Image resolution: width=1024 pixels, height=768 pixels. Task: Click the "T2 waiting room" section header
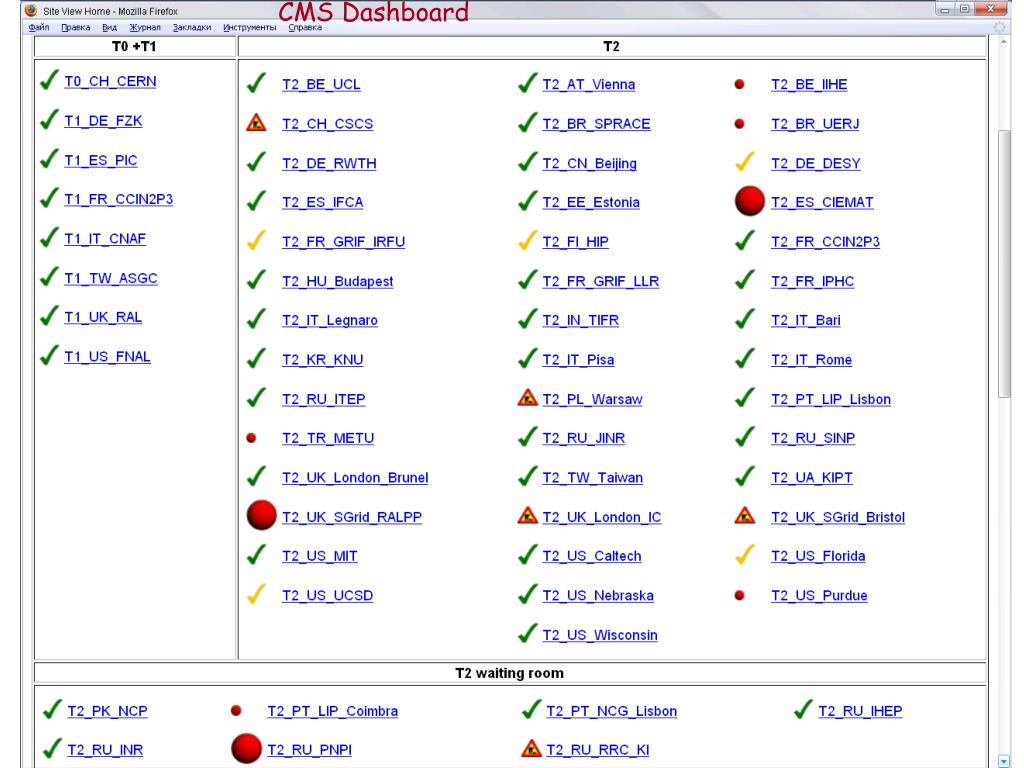tap(510, 673)
